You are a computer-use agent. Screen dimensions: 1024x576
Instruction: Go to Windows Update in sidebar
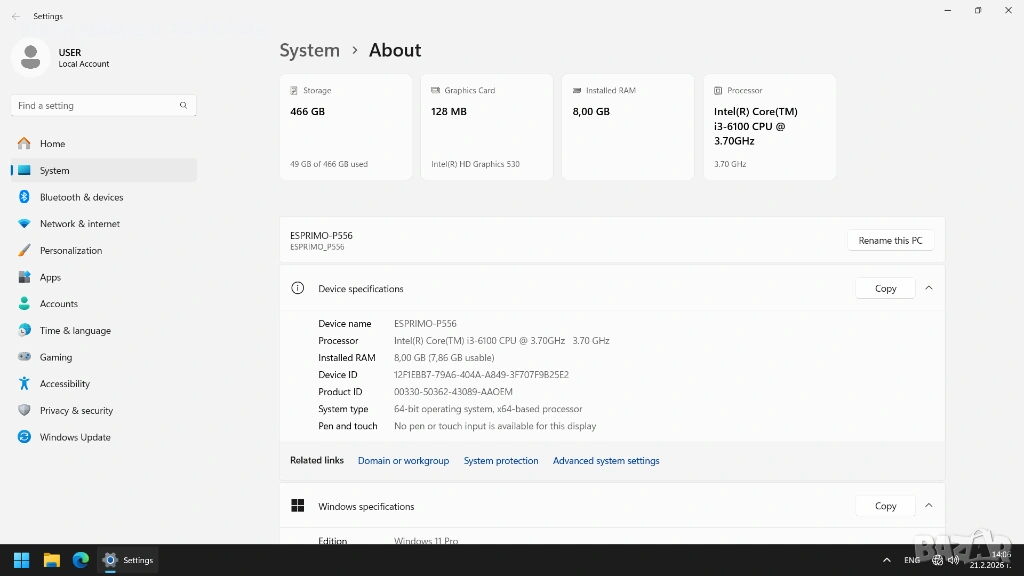coord(74,437)
